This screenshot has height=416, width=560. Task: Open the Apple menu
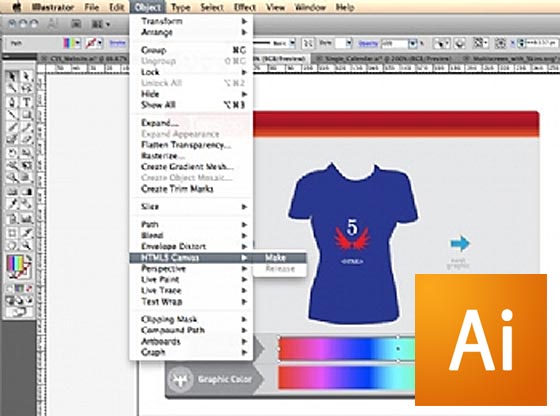click(16, 7)
